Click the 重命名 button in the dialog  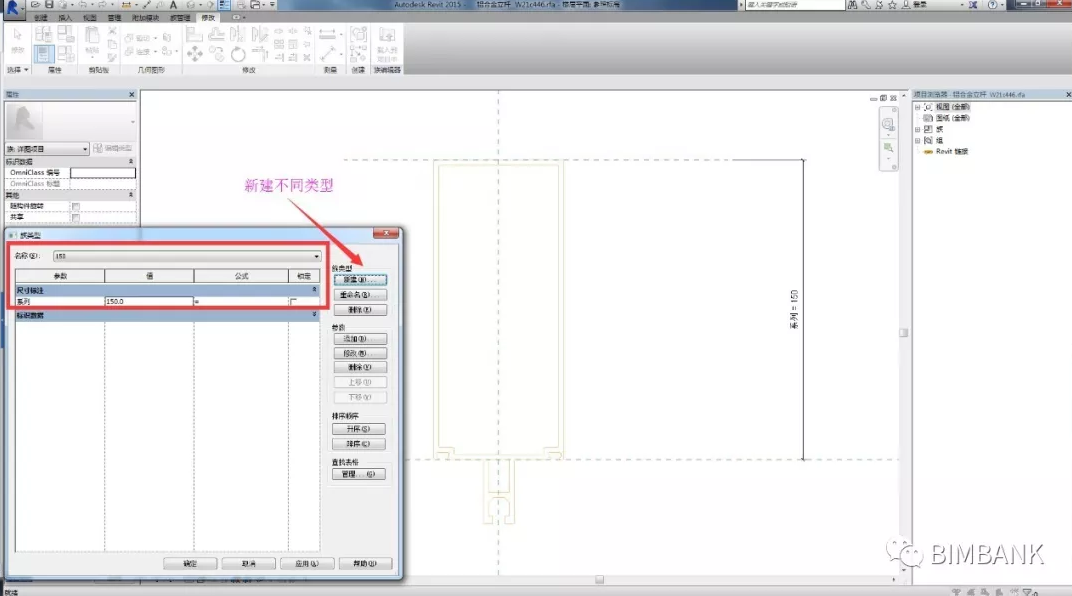360,295
